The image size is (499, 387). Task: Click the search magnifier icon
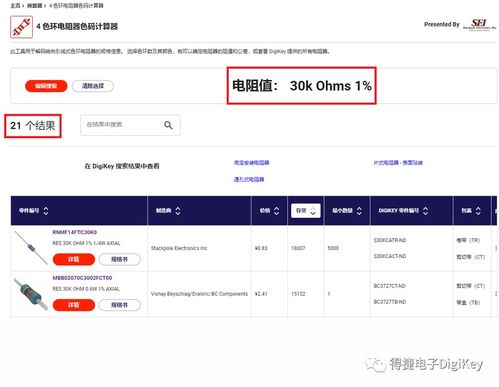click(x=168, y=125)
